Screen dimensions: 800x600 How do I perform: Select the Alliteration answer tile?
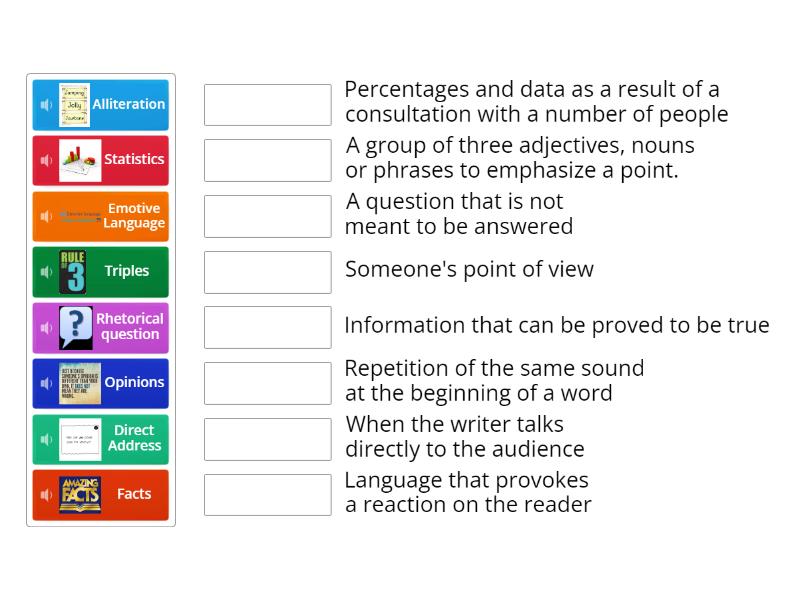pyautogui.click(x=128, y=105)
